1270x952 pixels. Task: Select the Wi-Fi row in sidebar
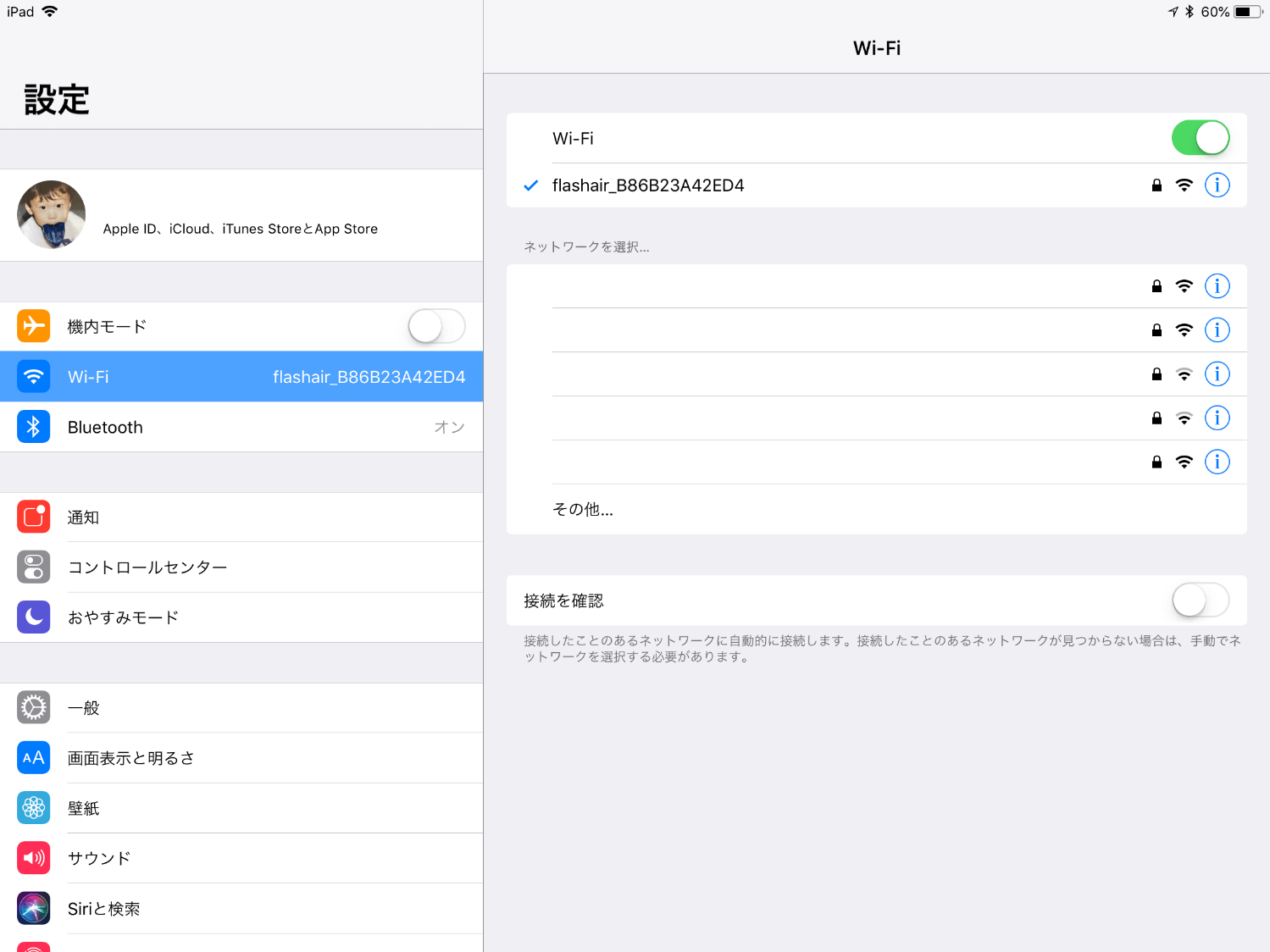pyautogui.click(x=241, y=377)
